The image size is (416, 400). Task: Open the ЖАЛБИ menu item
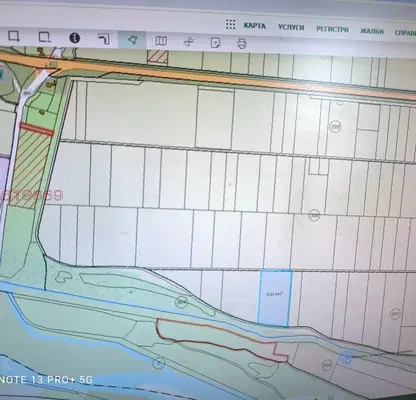pyautogui.click(x=372, y=31)
